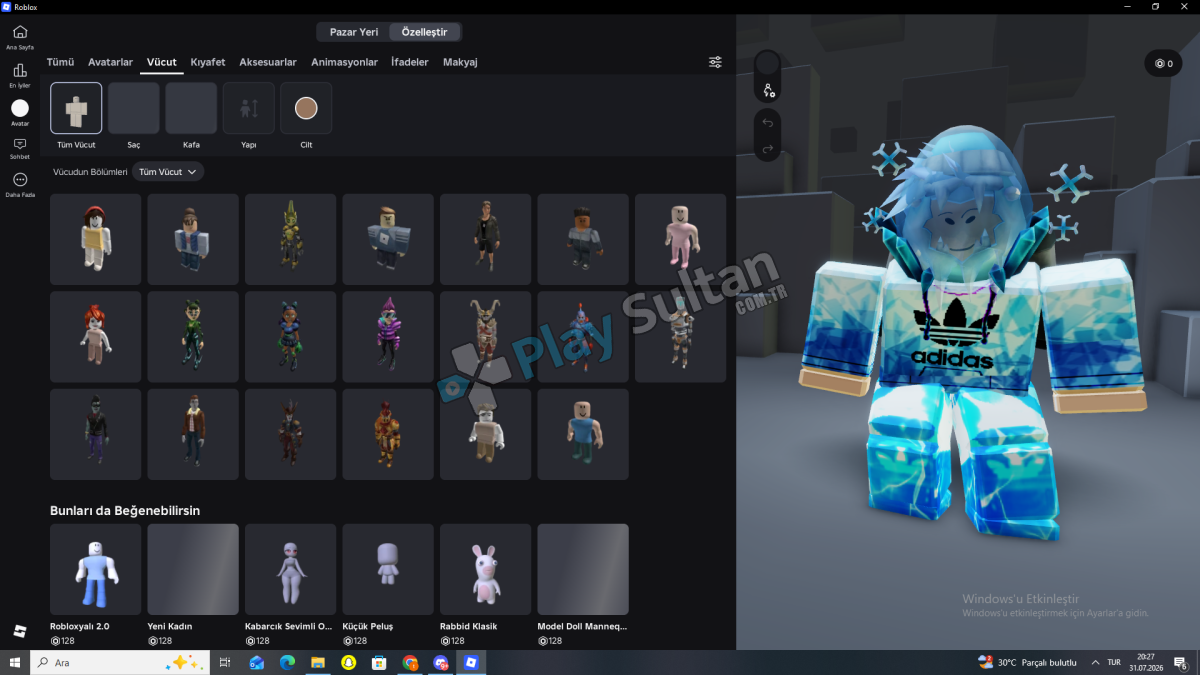1200x675 pixels.
Task: Choose the Robloxyalı 2.0 recommended item
Action: (x=96, y=569)
